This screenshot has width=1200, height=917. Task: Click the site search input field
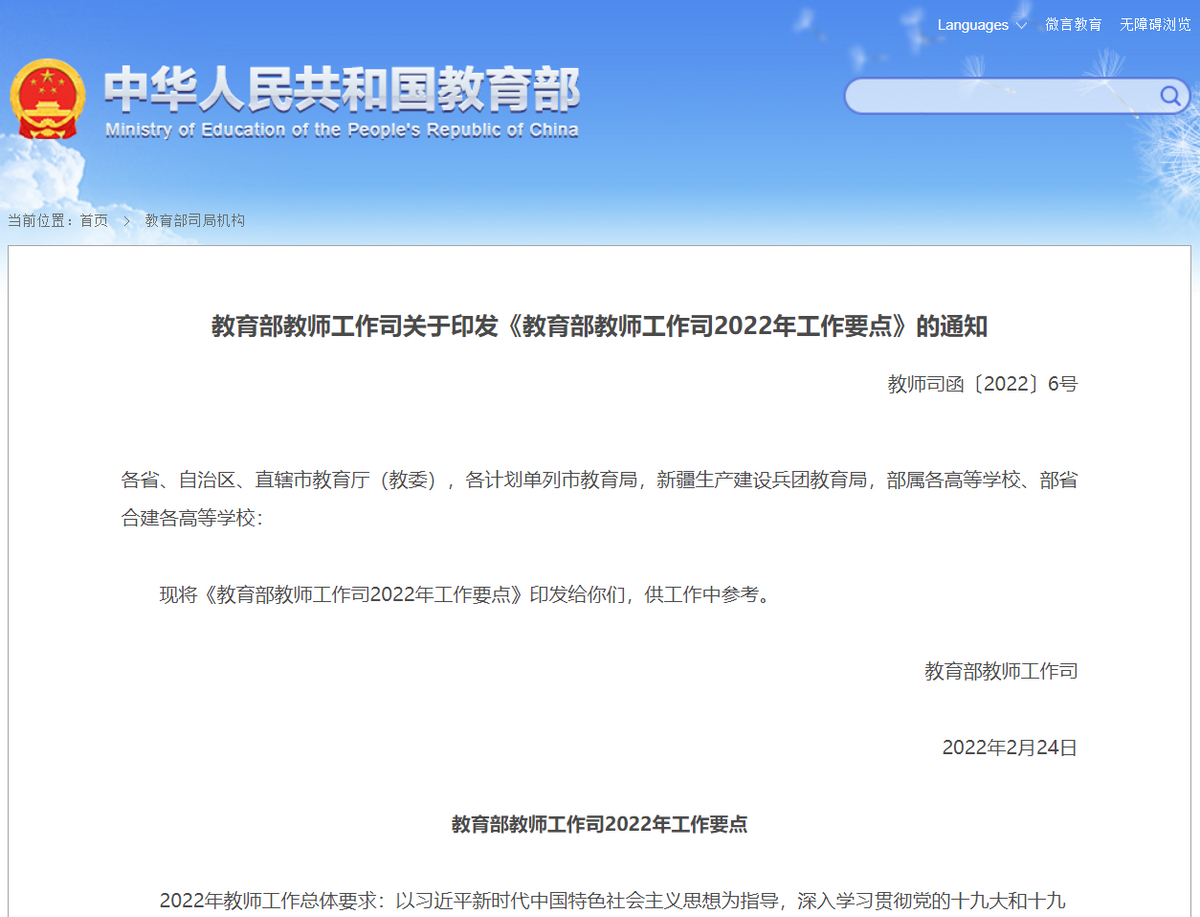1000,96
